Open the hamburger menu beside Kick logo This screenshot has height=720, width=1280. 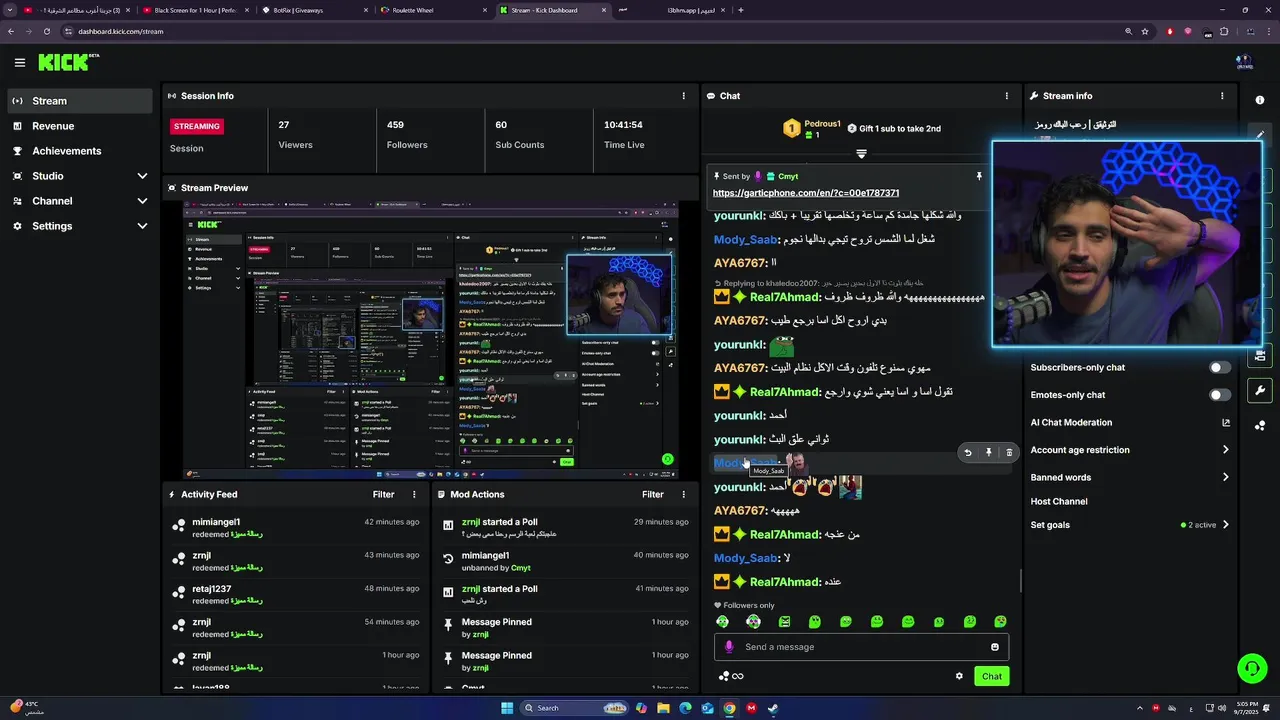[x=20, y=62]
